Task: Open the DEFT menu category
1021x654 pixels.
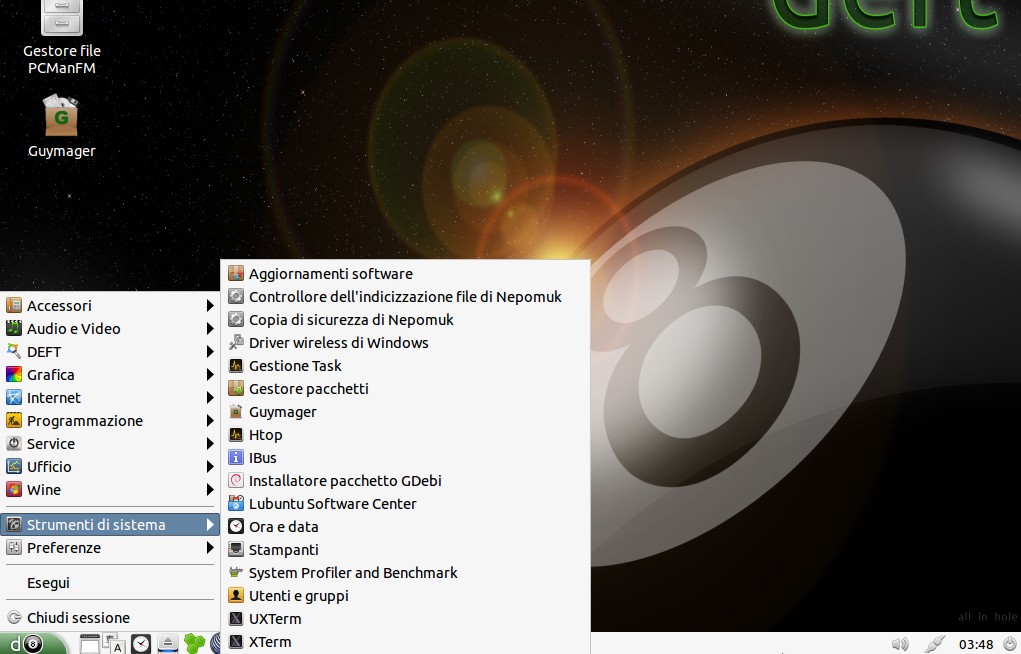Action: [109, 352]
